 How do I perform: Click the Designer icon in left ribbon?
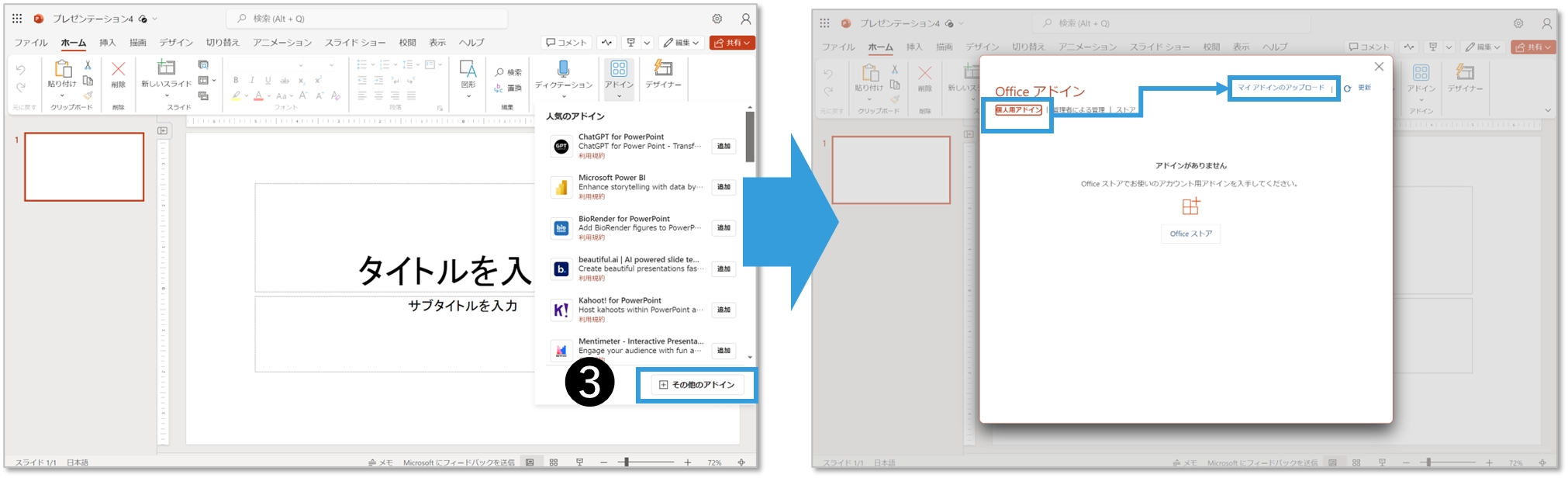click(663, 69)
